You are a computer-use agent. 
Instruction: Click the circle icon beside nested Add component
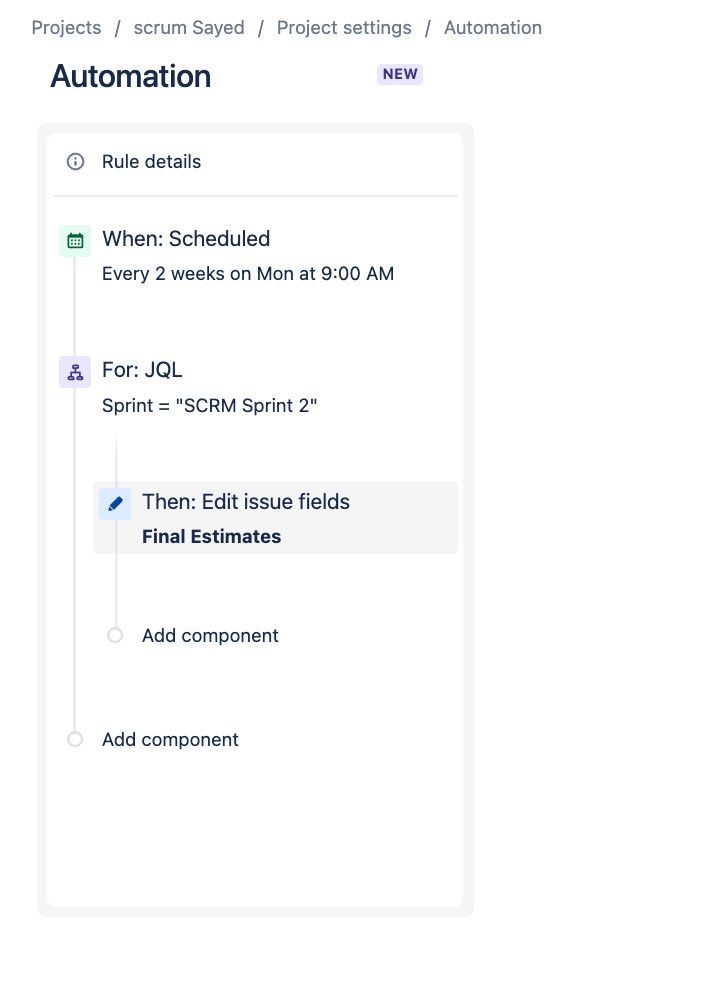pyautogui.click(x=114, y=635)
